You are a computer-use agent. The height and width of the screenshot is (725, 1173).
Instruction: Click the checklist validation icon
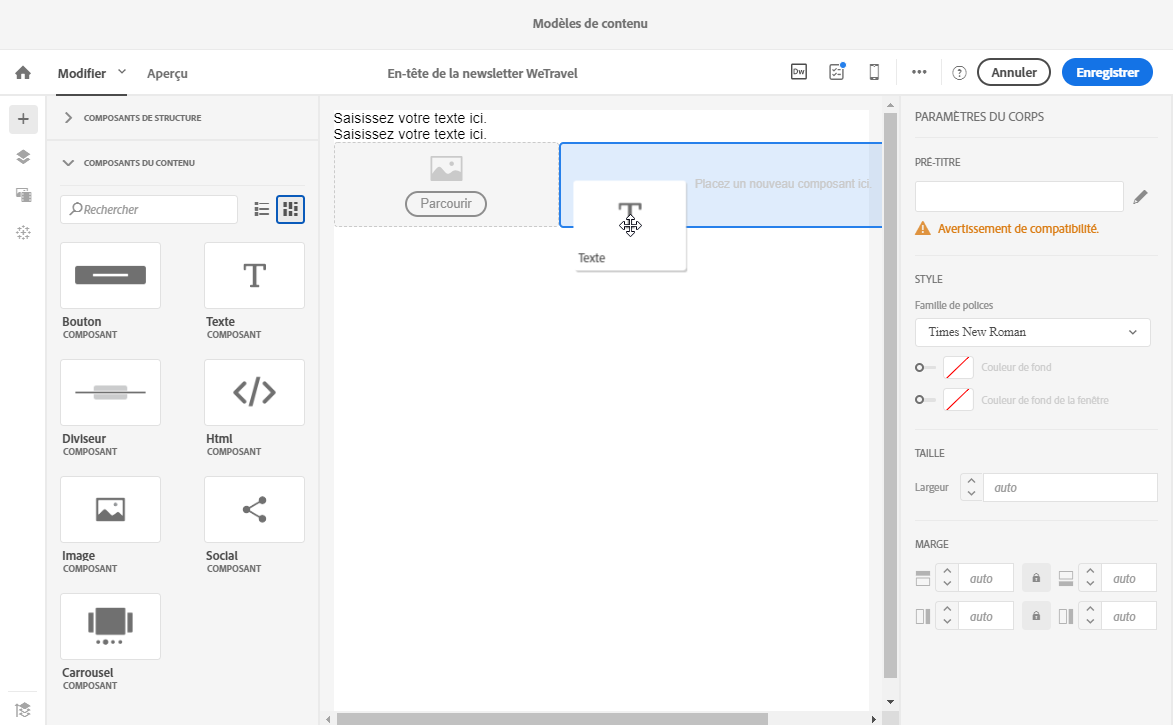tap(837, 72)
